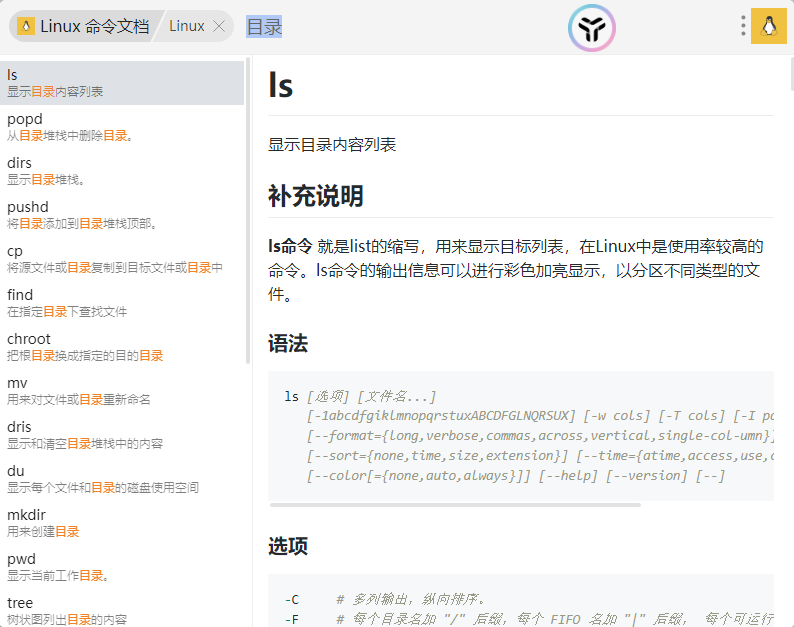Click the yellow penguin plugin avatar
794x627 pixels.
769,26
